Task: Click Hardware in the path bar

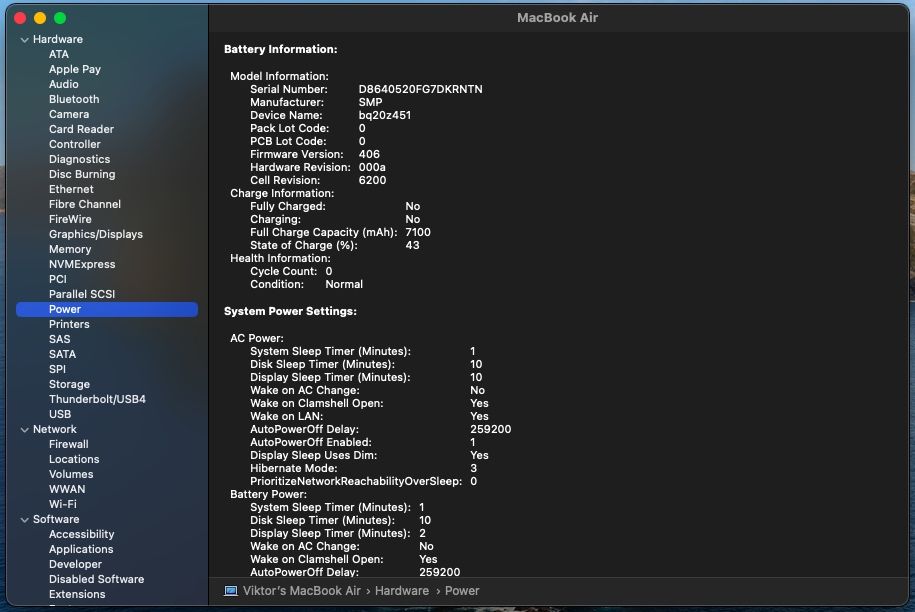Action: [401, 590]
